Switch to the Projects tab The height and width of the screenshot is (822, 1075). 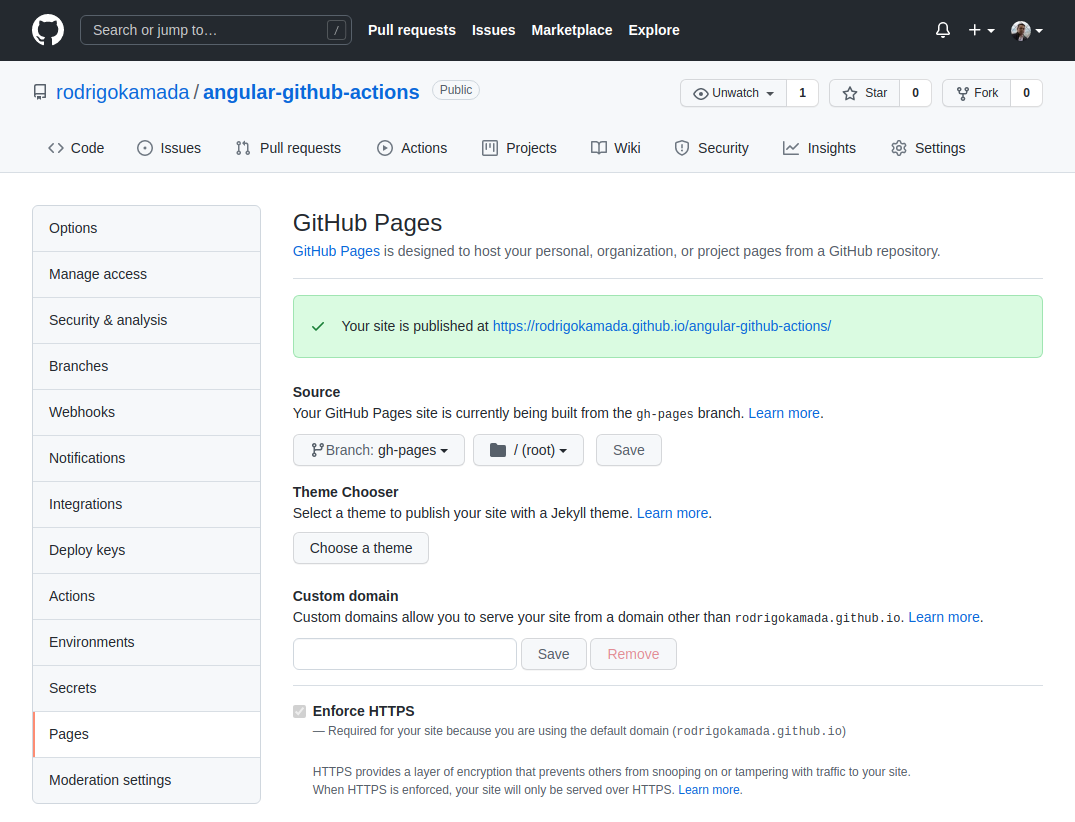click(519, 148)
